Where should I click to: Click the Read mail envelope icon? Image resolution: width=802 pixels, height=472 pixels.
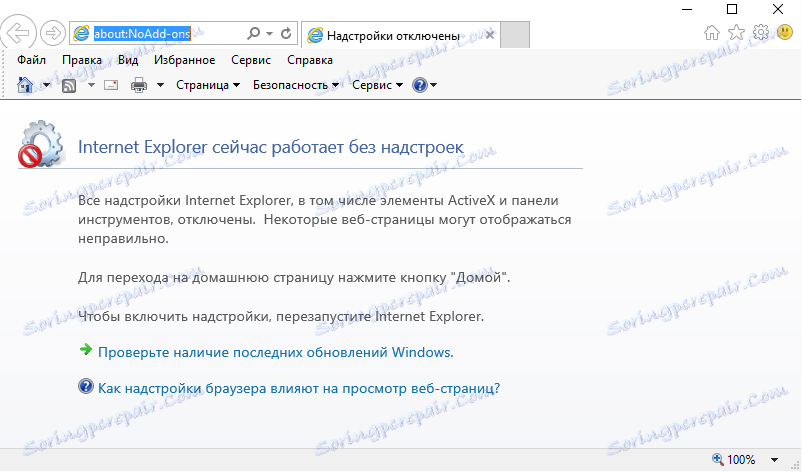point(111,85)
